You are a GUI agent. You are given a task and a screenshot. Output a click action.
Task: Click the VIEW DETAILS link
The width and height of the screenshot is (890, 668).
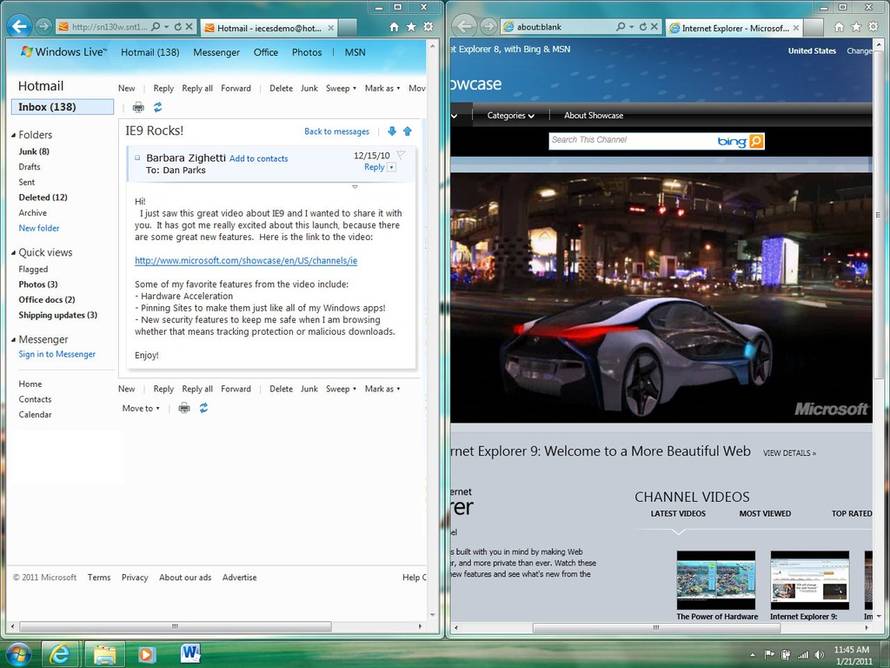tap(789, 453)
